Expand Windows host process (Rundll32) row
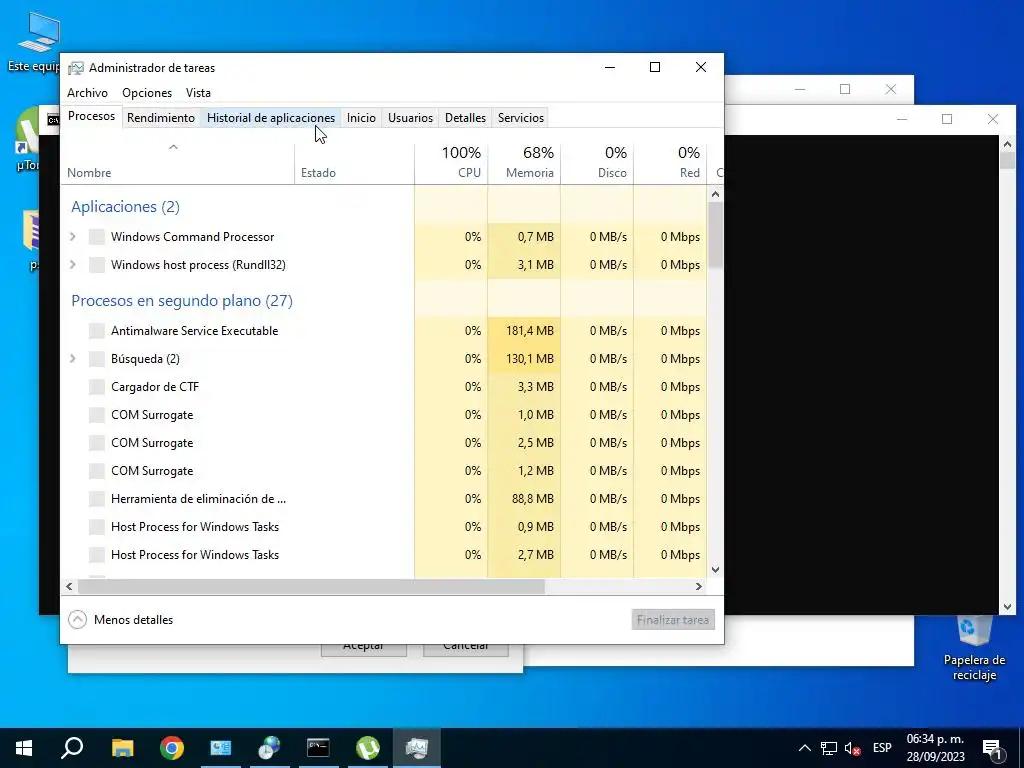This screenshot has height=768, width=1024. tap(72, 264)
